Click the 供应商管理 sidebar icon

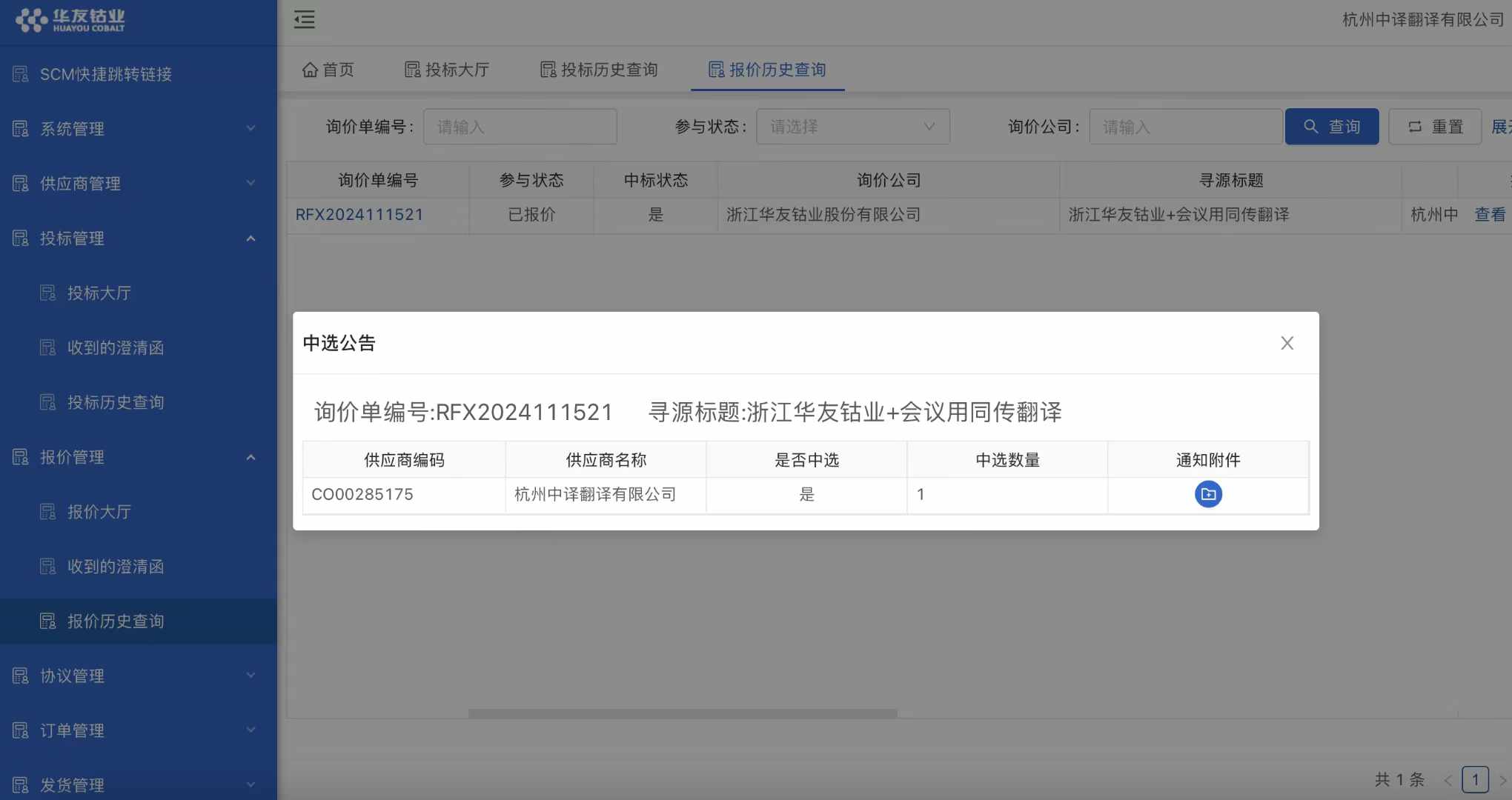pos(21,184)
